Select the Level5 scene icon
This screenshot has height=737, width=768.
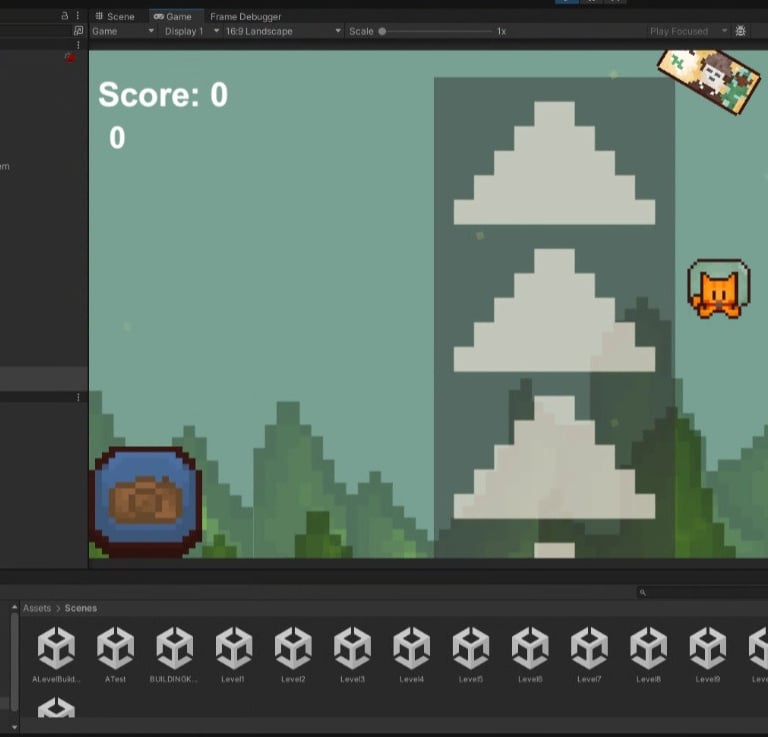[471, 647]
